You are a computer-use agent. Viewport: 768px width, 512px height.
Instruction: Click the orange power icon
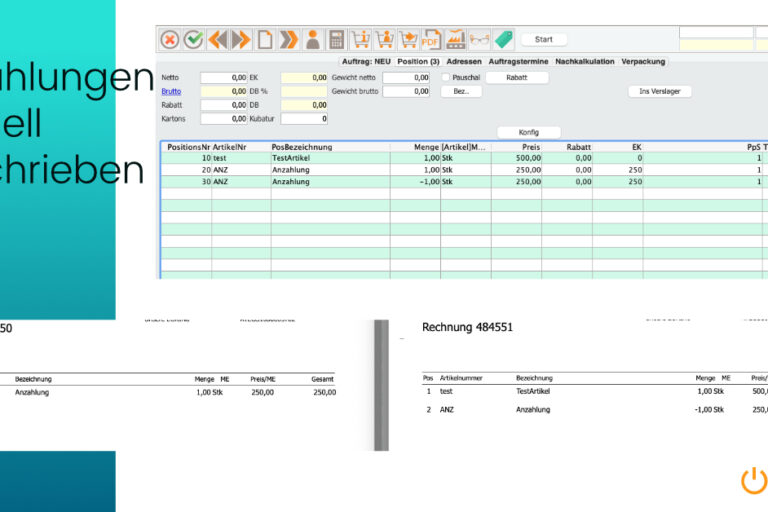(x=753, y=480)
